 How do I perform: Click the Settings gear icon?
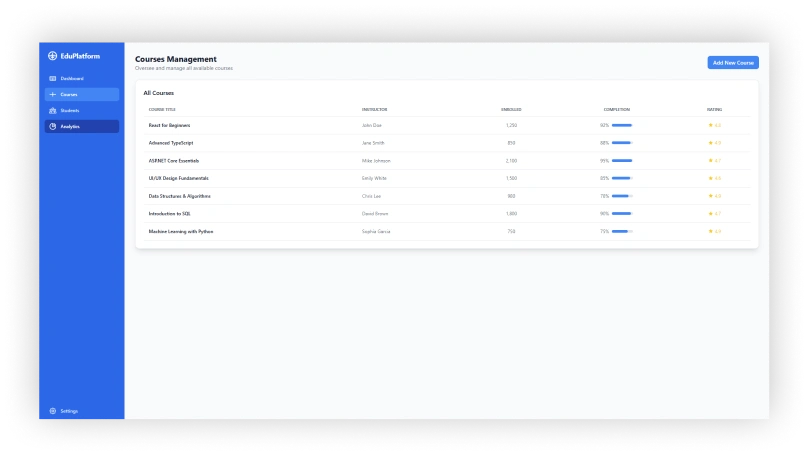(x=53, y=411)
